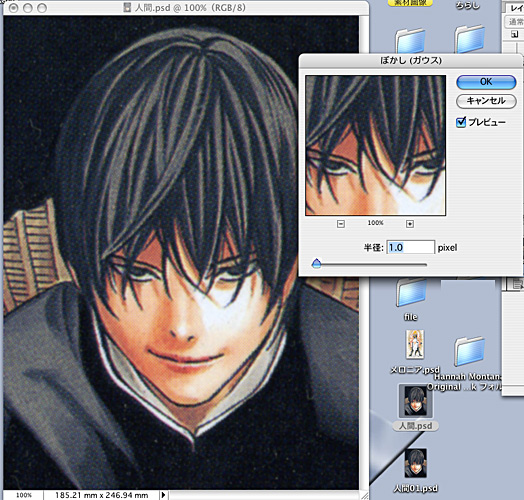Image resolution: width=524 pixels, height=500 pixels.
Task: Click the 人間.psd window title
Action: point(190,7)
